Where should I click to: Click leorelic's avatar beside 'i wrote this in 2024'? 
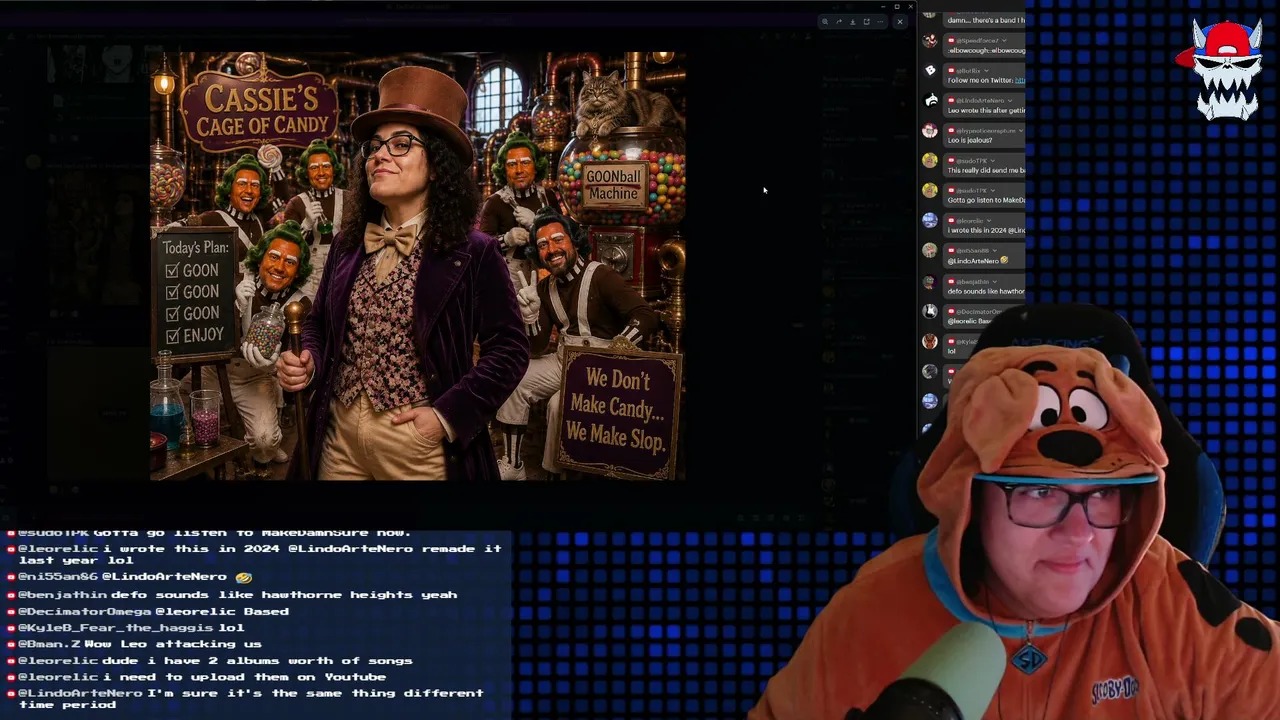[x=930, y=221]
